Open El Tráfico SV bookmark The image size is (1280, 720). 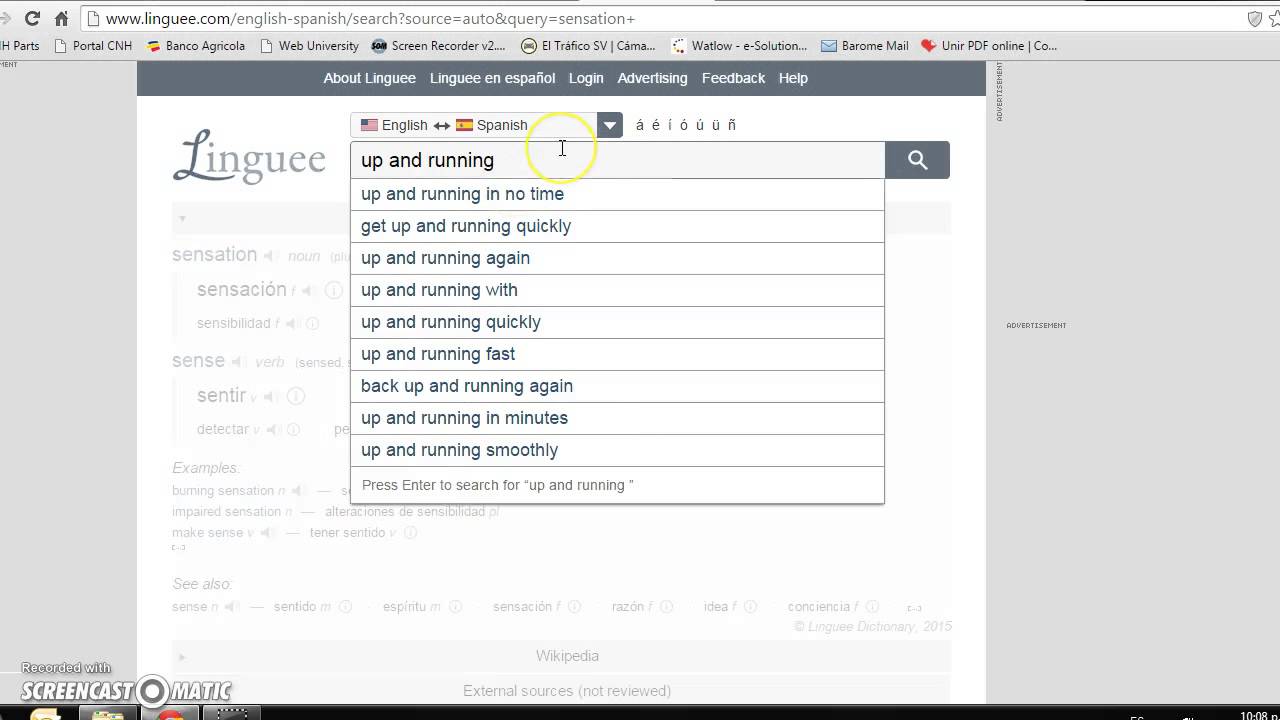pos(589,46)
